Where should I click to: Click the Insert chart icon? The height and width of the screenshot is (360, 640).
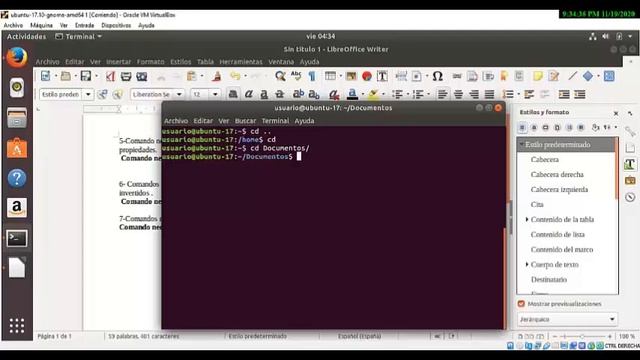pos(367,76)
